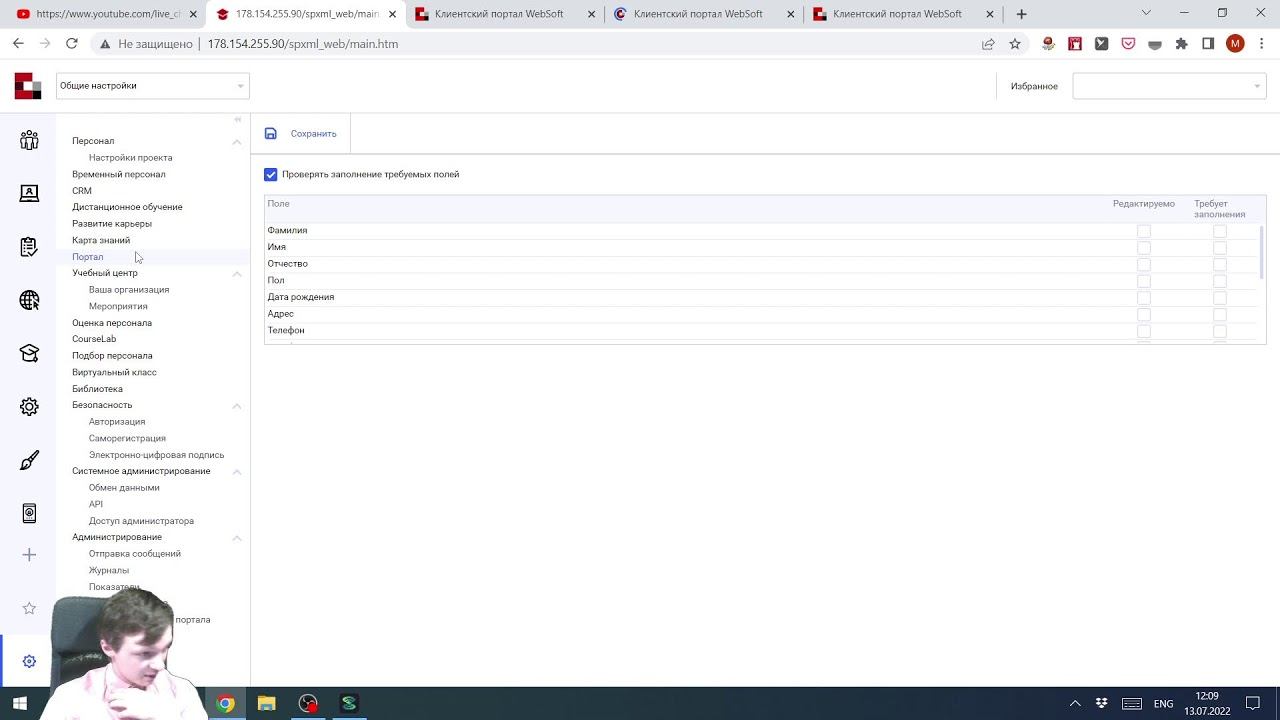Click the browser address bar URL
This screenshot has height=720, width=1280.
click(302, 44)
